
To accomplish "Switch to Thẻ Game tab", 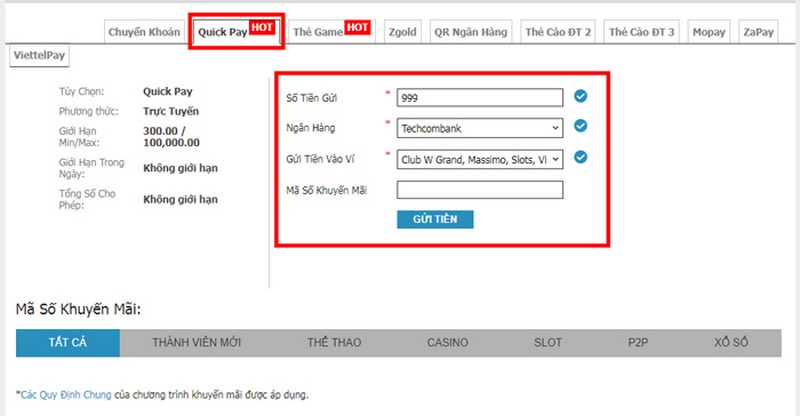I will tap(332, 32).
